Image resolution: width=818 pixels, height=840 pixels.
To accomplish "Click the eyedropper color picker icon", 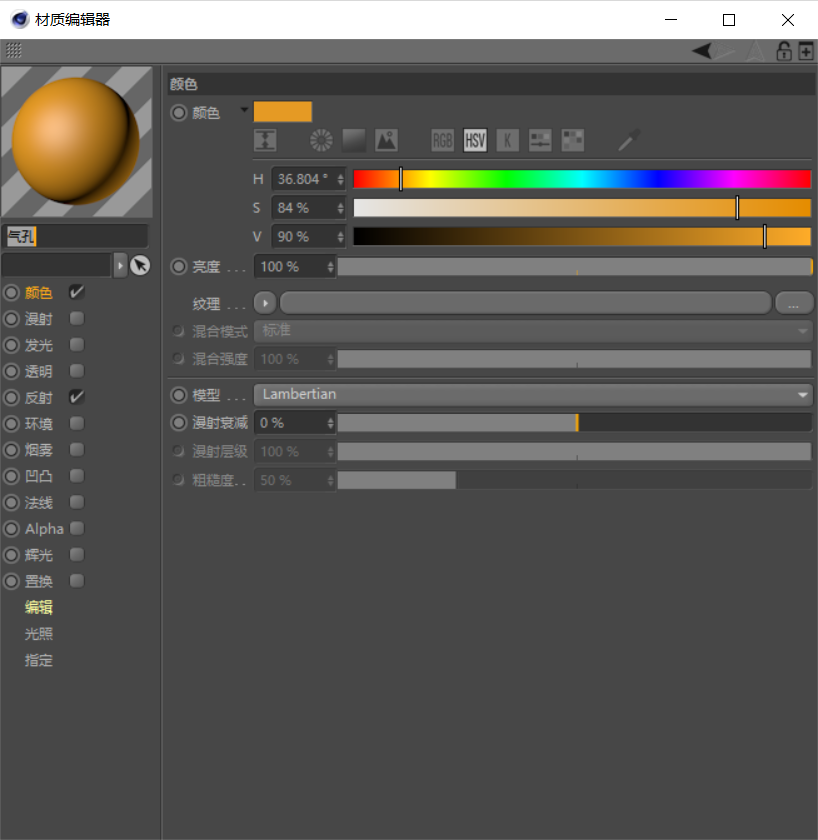I will coord(628,141).
